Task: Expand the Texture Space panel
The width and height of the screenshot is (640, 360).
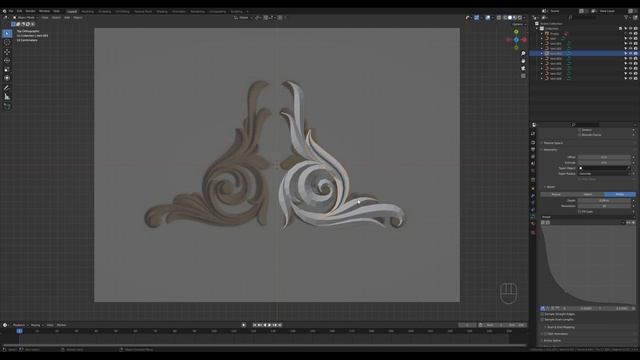Action: [553, 143]
